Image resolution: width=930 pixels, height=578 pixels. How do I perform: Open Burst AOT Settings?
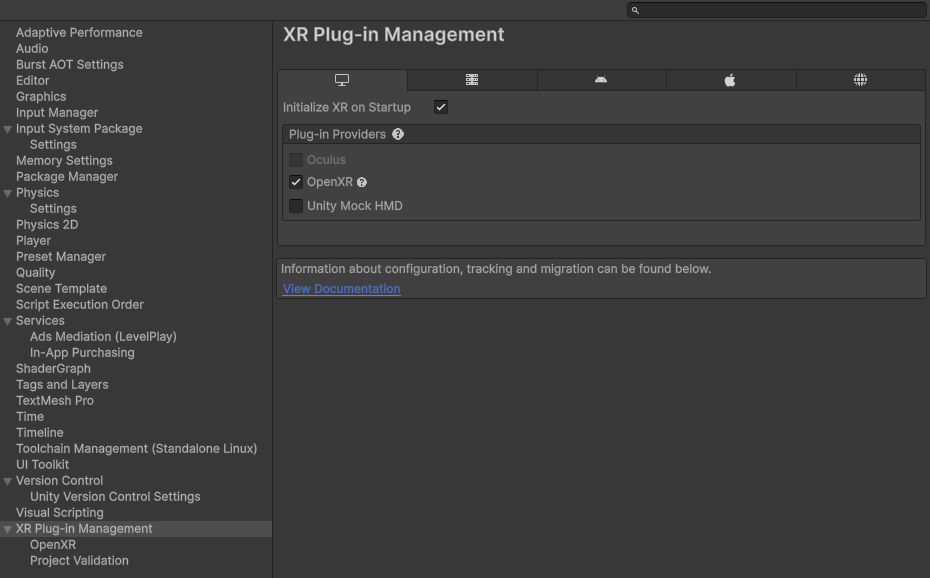tap(69, 65)
